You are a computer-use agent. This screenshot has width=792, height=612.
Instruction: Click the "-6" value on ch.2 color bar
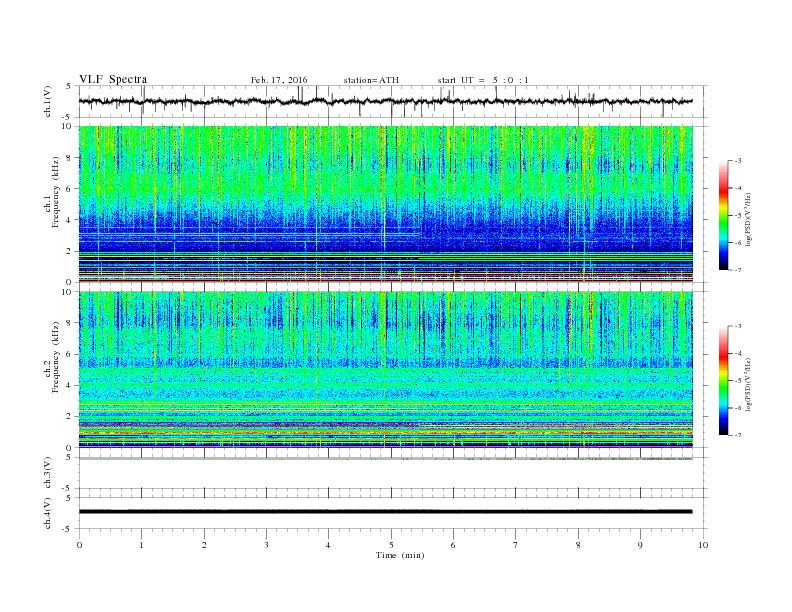tap(738, 408)
